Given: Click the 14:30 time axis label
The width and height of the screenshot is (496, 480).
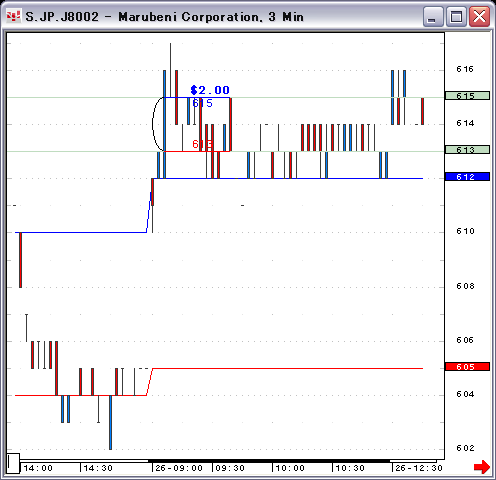Looking at the screenshot, I should 98,468.
